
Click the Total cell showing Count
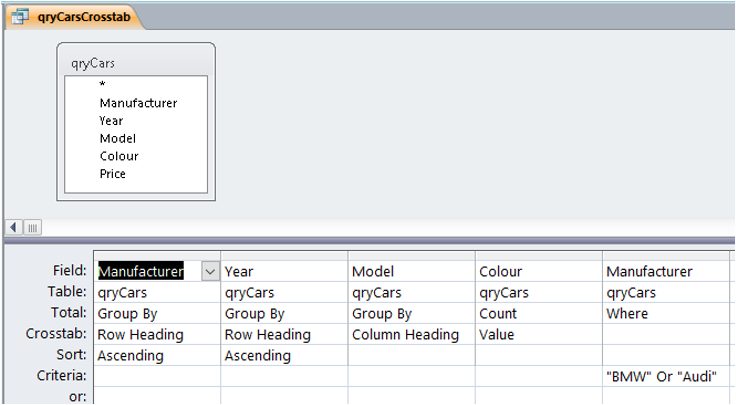[x=539, y=313]
